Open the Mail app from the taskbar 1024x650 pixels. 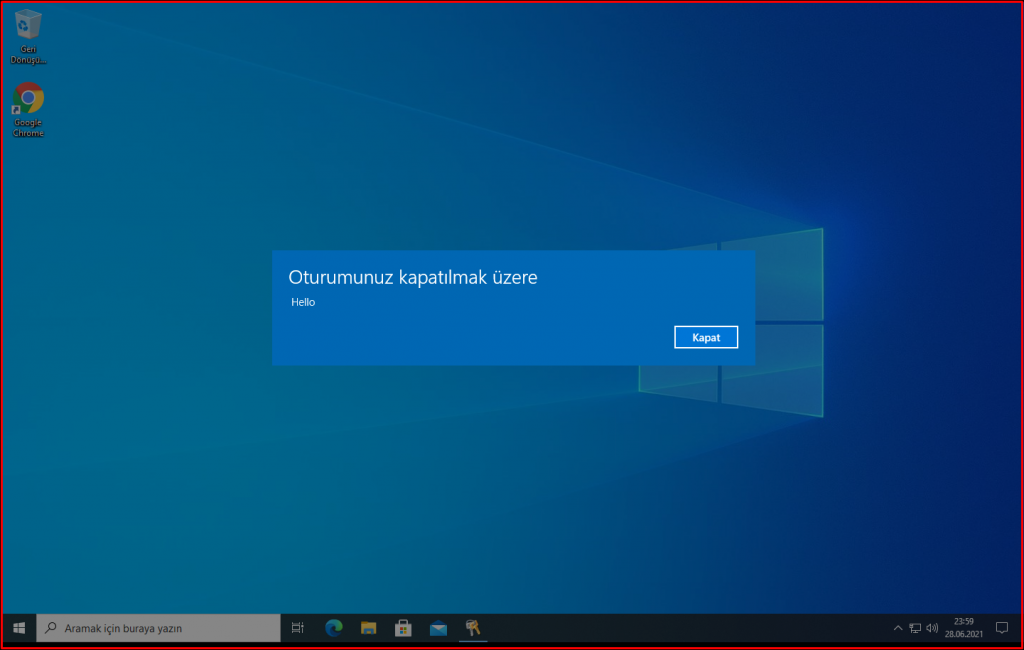click(438, 628)
